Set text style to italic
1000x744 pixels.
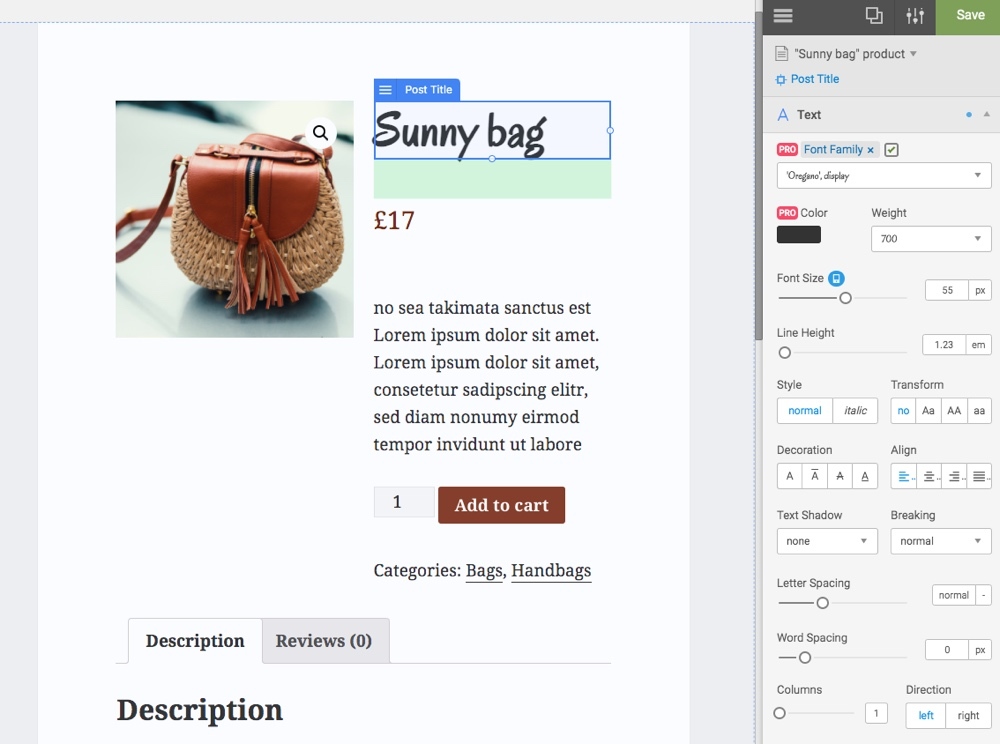tap(855, 411)
